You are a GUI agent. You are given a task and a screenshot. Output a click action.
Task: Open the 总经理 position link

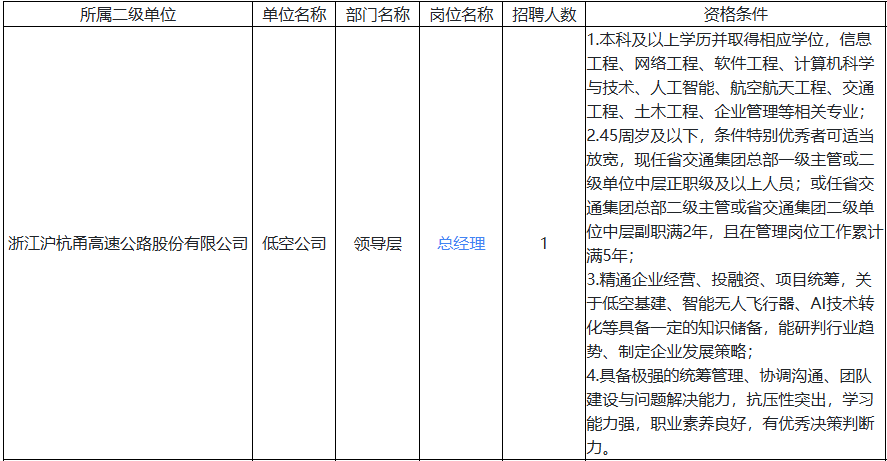click(461, 244)
